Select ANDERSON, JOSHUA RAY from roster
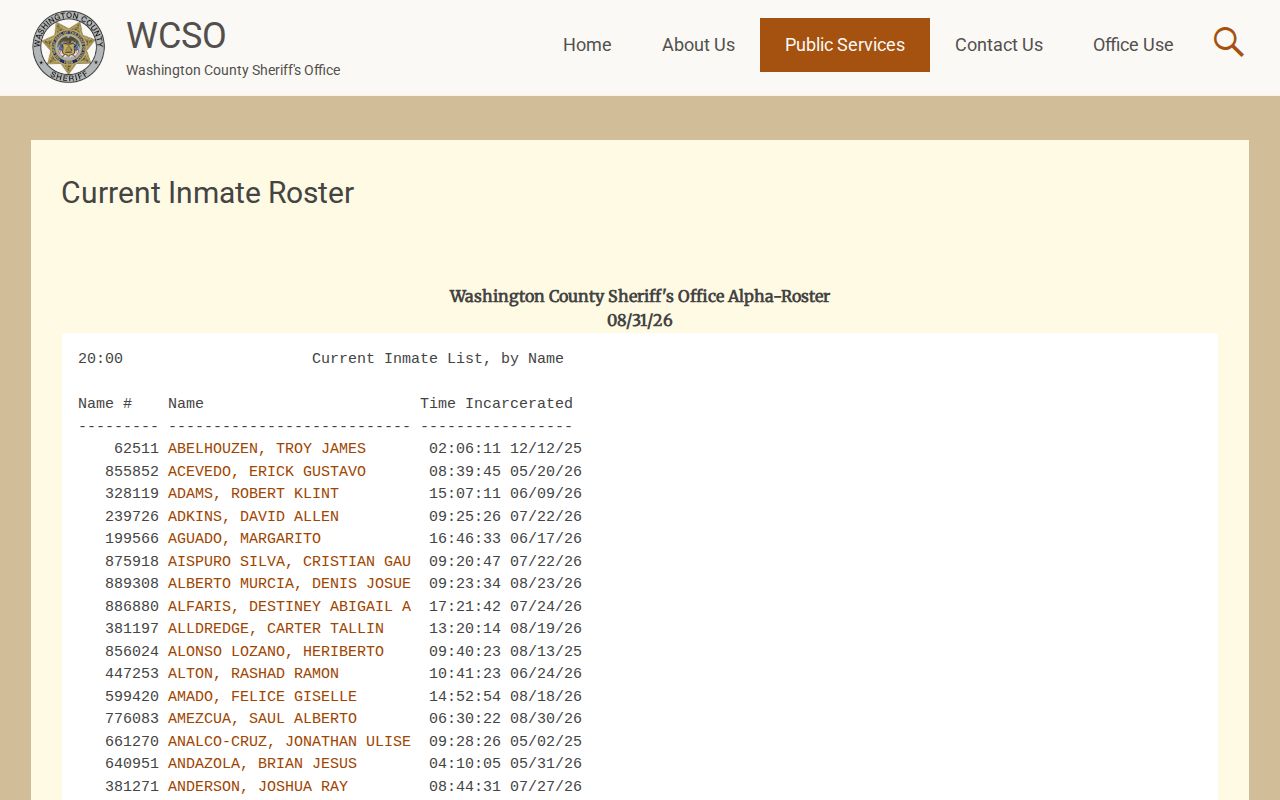Screen dimensions: 1280x800 coord(258,787)
